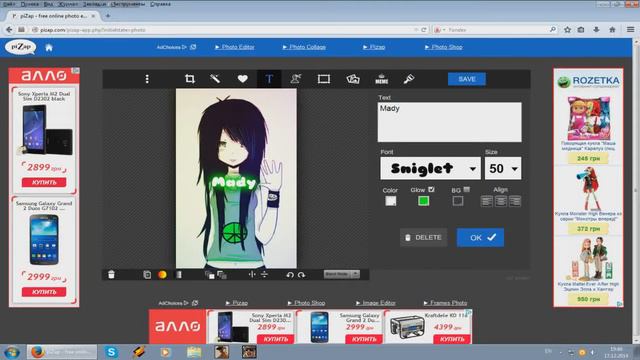The image size is (640, 360).
Task: Click the undo arrow below canvas
Action: point(290,275)
